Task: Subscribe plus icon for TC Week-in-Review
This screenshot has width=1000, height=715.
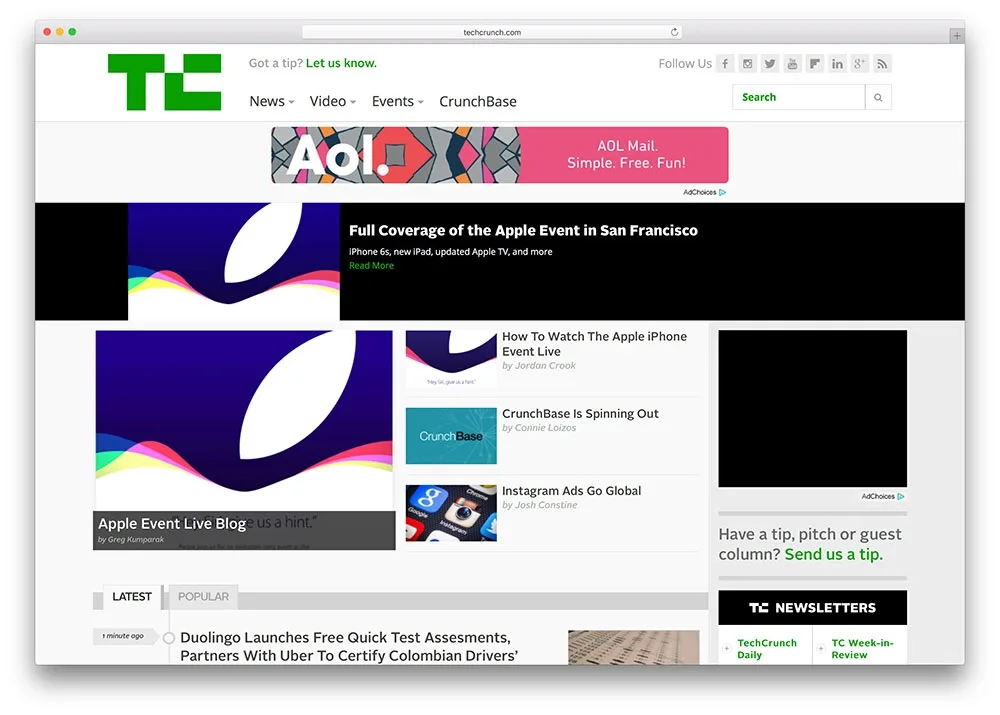Action: pyautogui.click(x=821, y=649)
